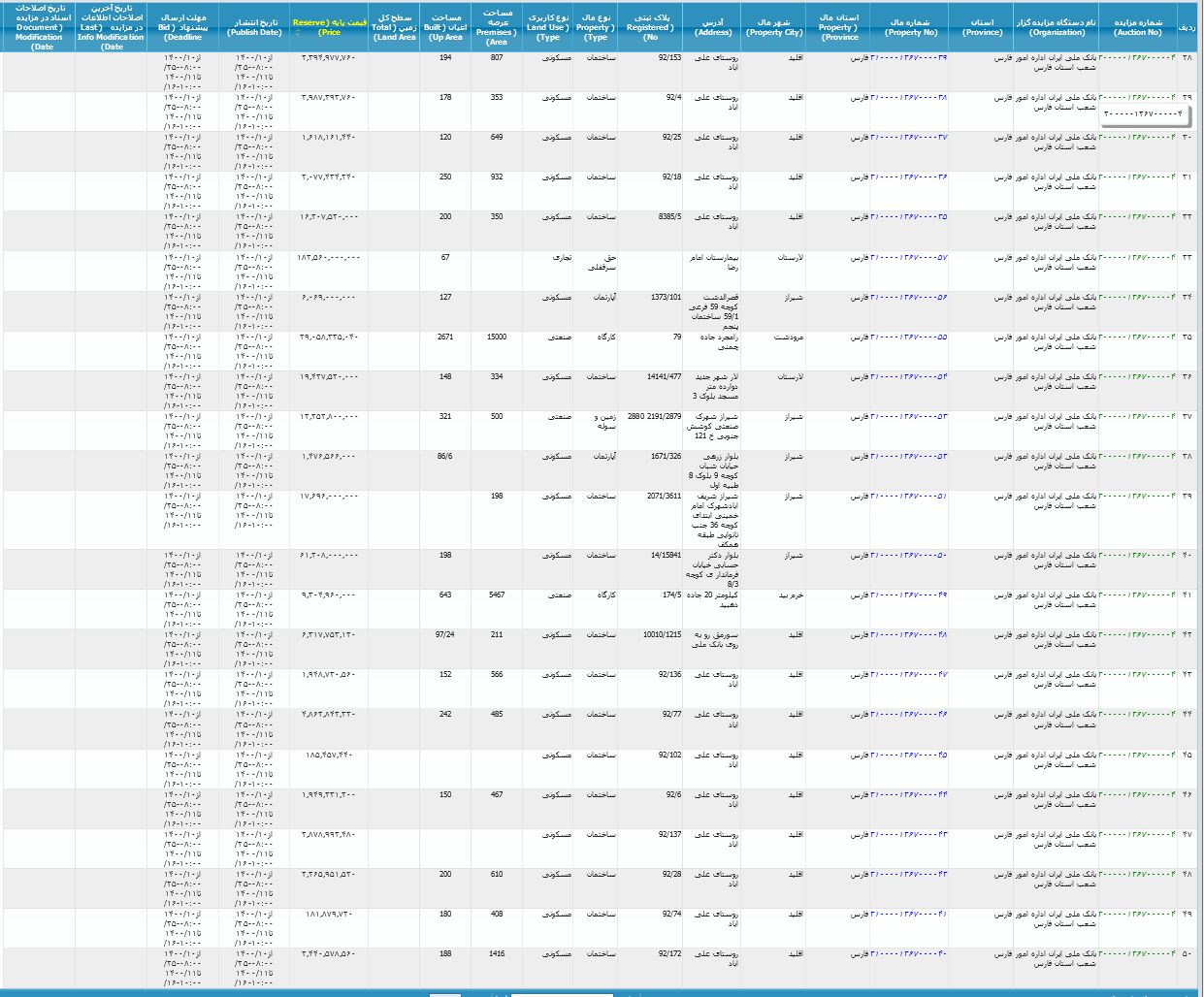This screenshot has height=997, width=1204.
Task: Click the Built Up Area column header
Action: point(445,27)
